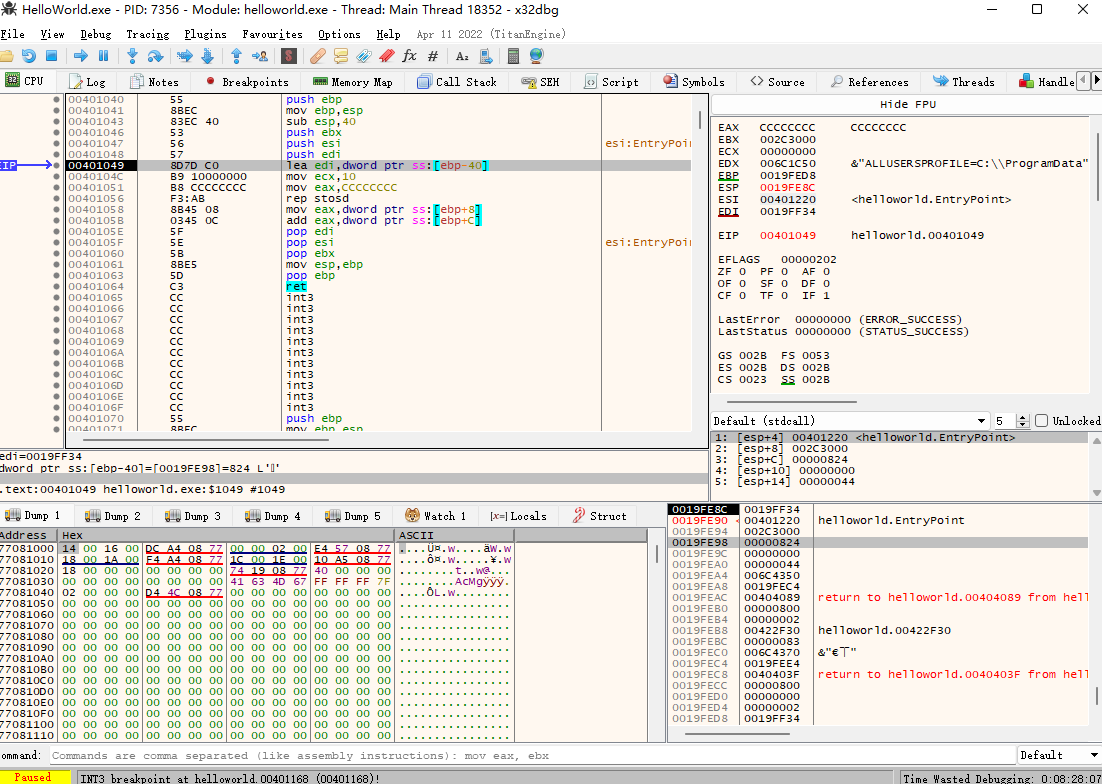
Task: Open the Debug menu
Action: tap(96, 34)
